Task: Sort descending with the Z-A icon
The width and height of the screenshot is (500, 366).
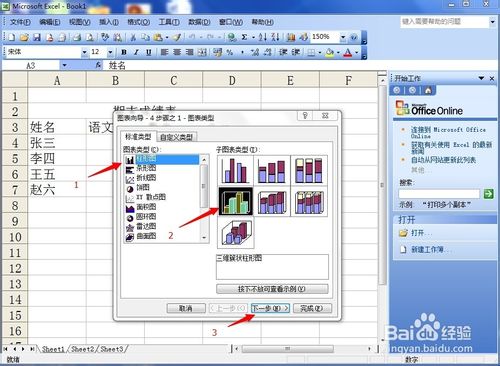Action: click(275, 37)
